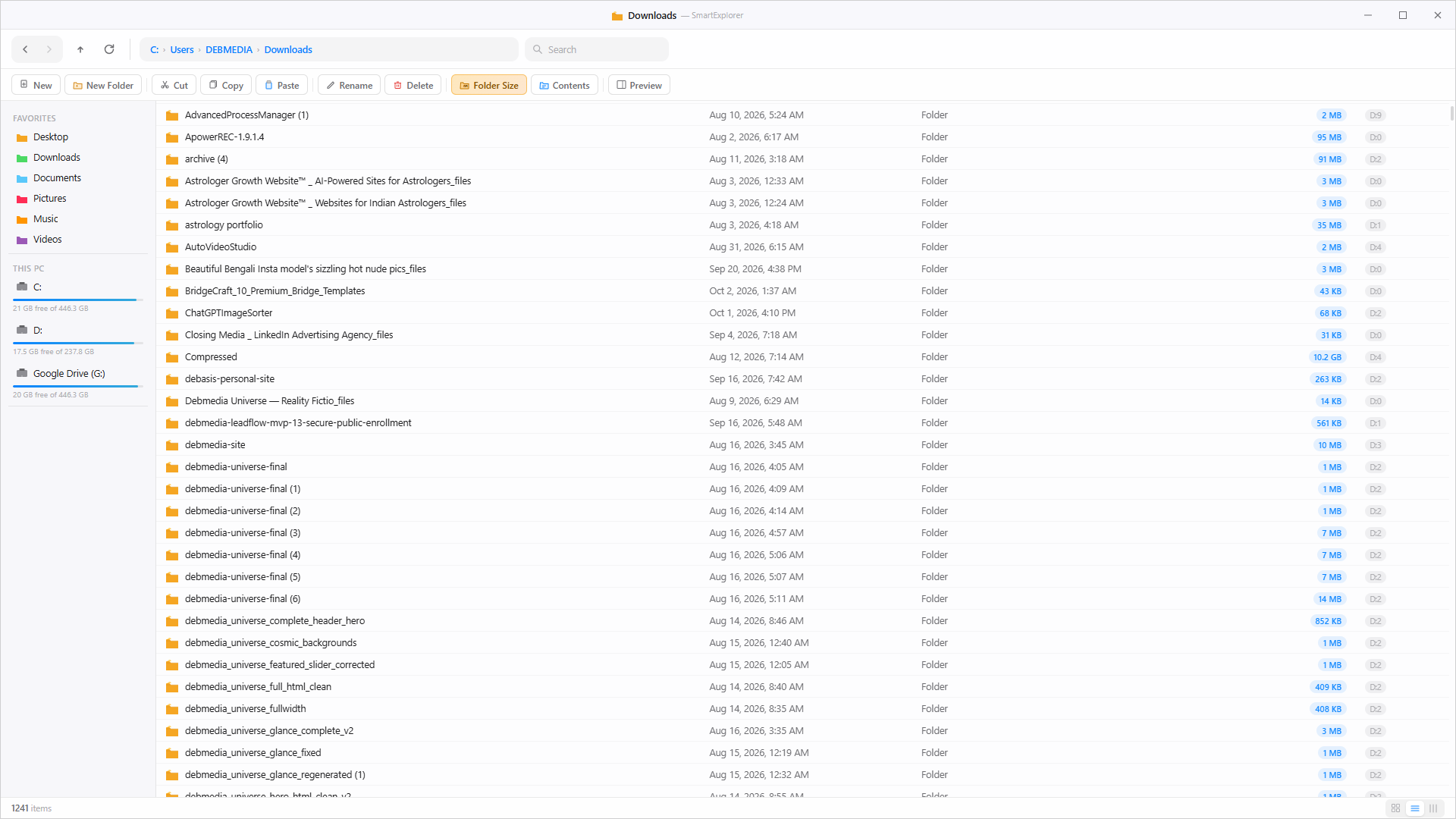Open Music from Favorites
This screenshot has width=1456, height=819.
[x=77, y=219]
